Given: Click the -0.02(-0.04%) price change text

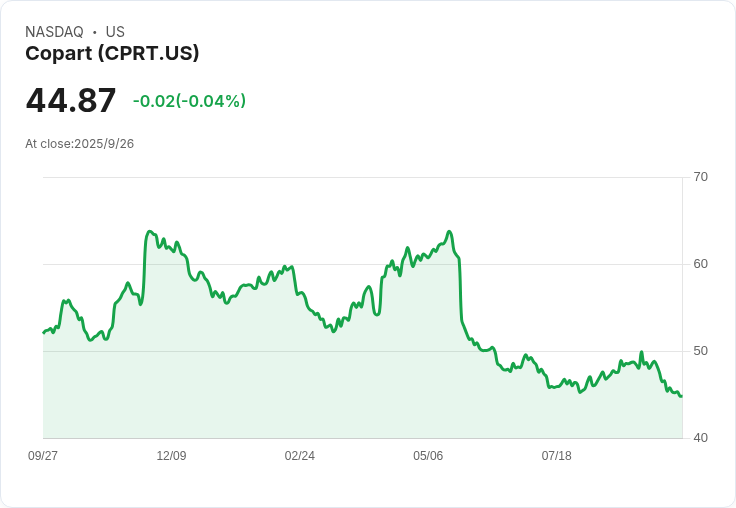Looking at the screenshot, I should [189, 101].
